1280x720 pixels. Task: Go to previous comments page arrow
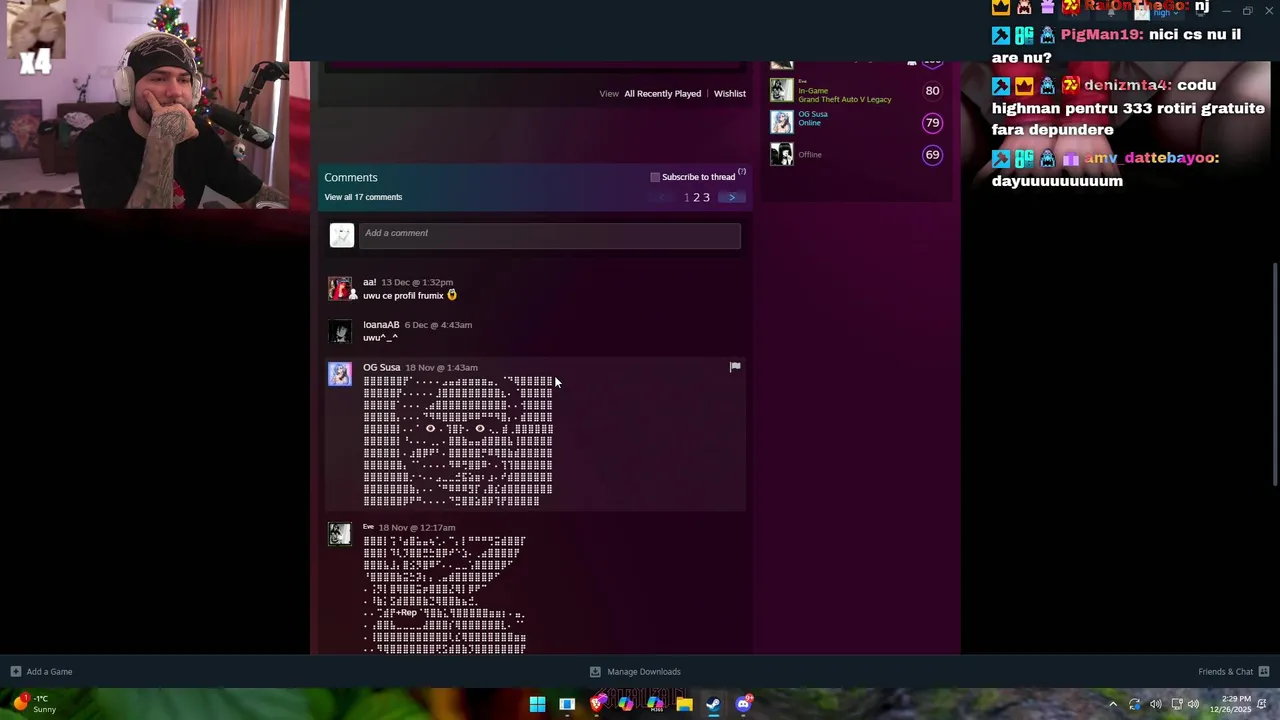coord(661,197)
